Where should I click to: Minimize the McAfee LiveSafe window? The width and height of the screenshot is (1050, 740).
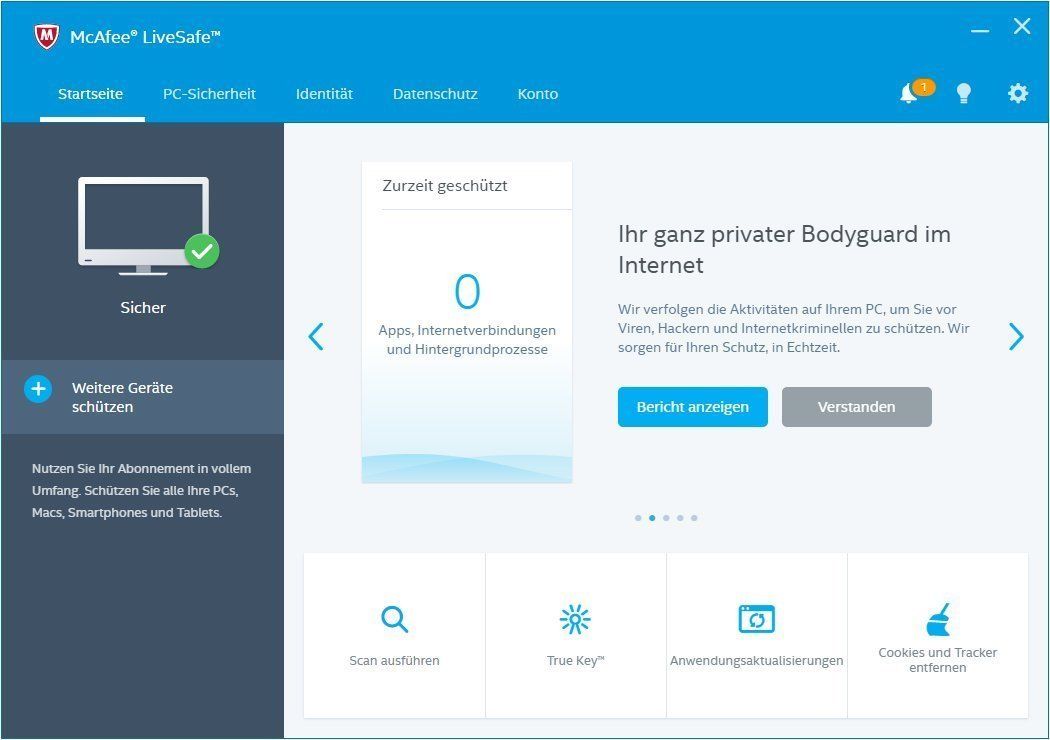(980, 30)
